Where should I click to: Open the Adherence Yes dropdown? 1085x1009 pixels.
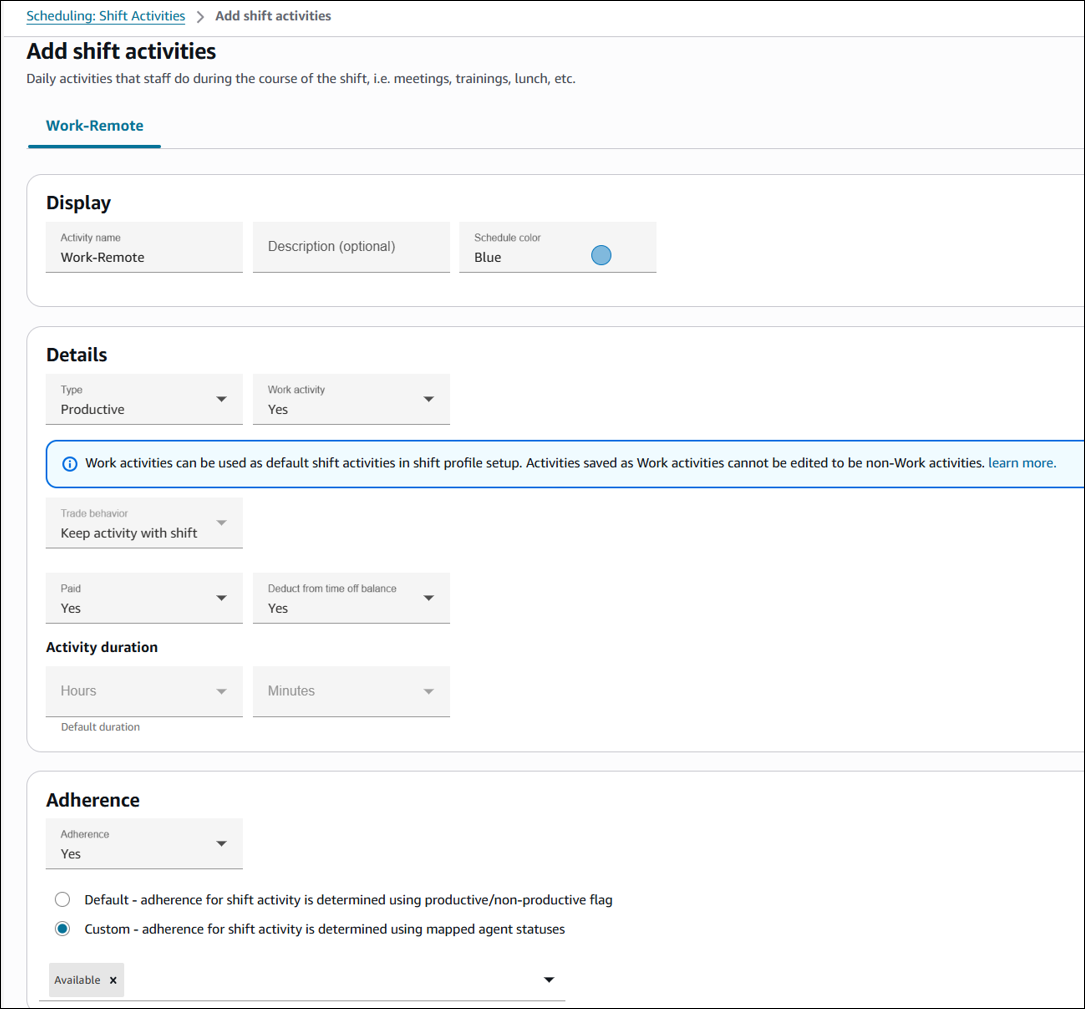click(x=144, y=845)
